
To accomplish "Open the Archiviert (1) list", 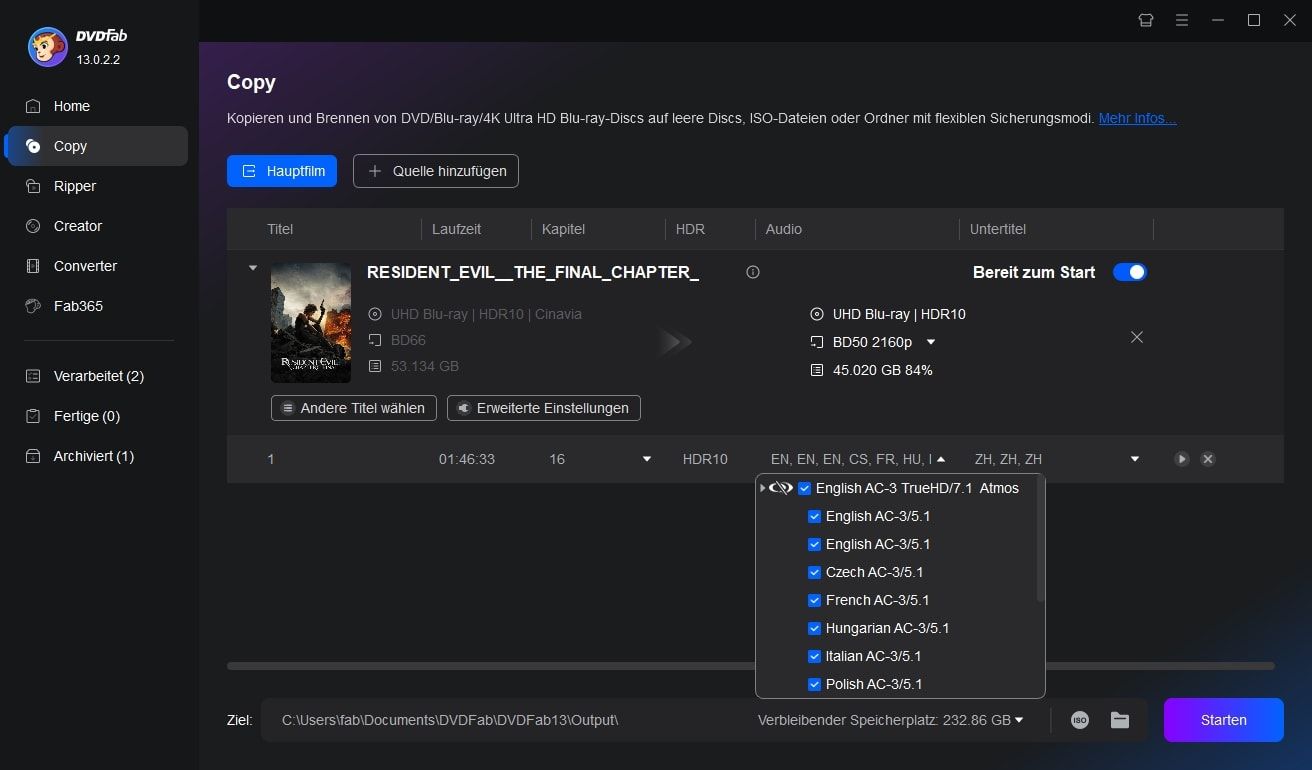I will tap(96, 456).
